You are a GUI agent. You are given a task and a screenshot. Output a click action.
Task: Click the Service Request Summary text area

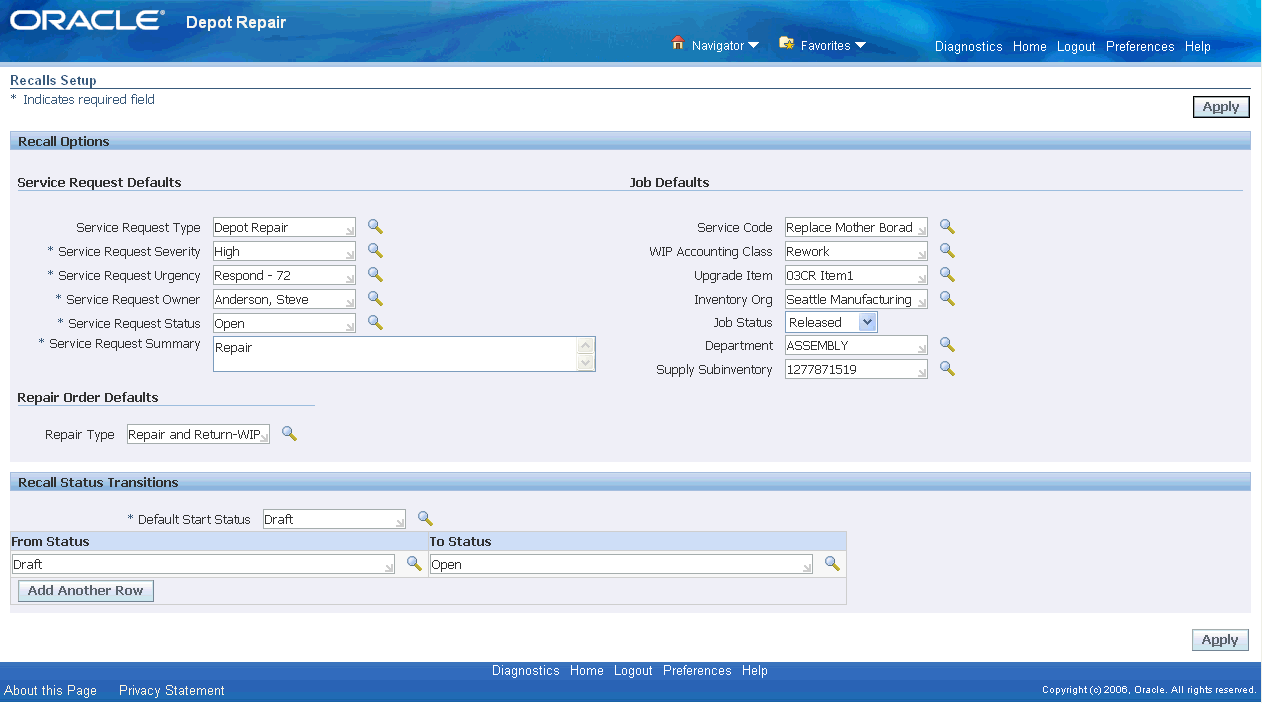point(404,354)
